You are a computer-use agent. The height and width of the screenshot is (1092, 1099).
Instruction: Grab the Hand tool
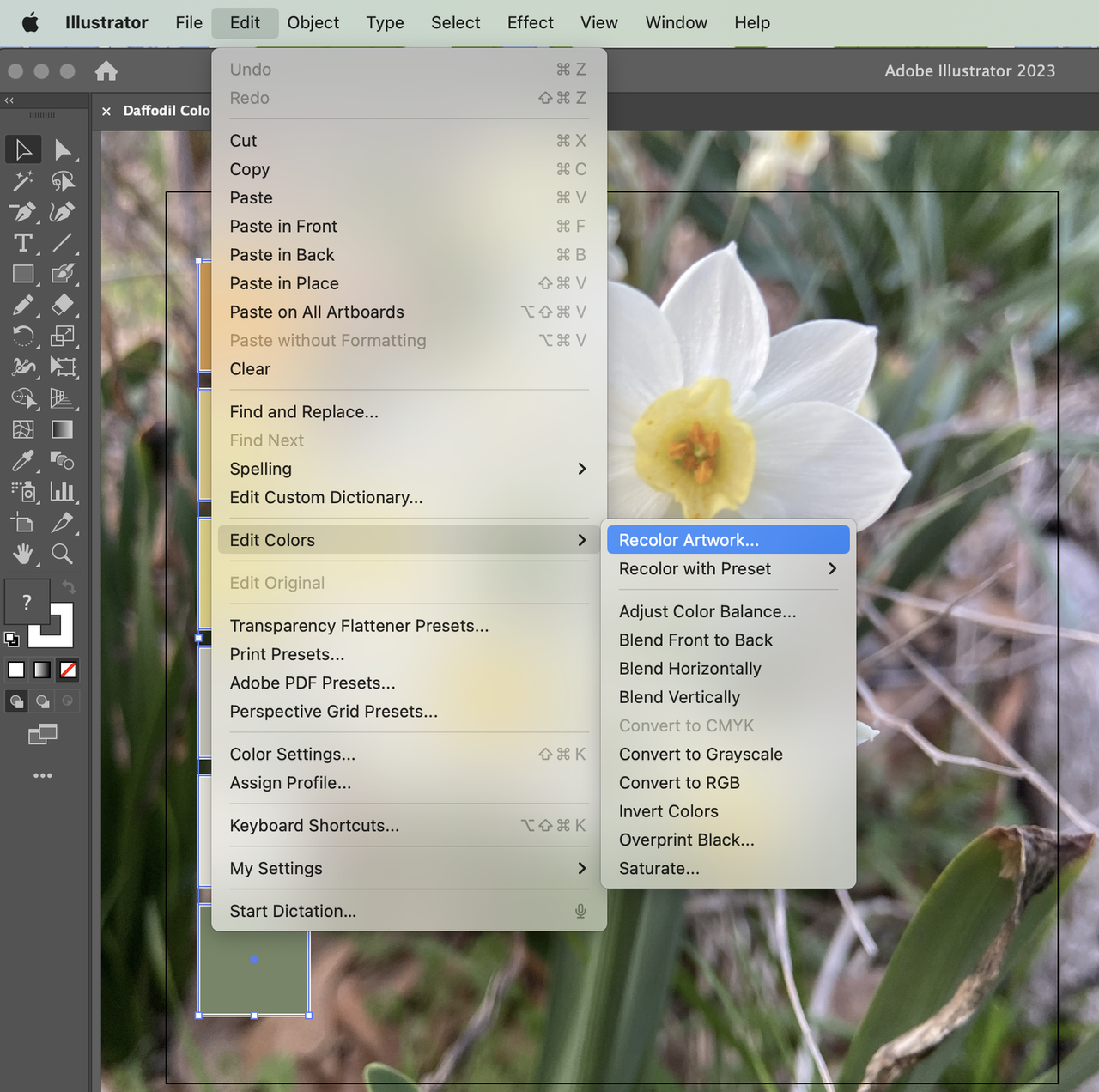[22, 554]
